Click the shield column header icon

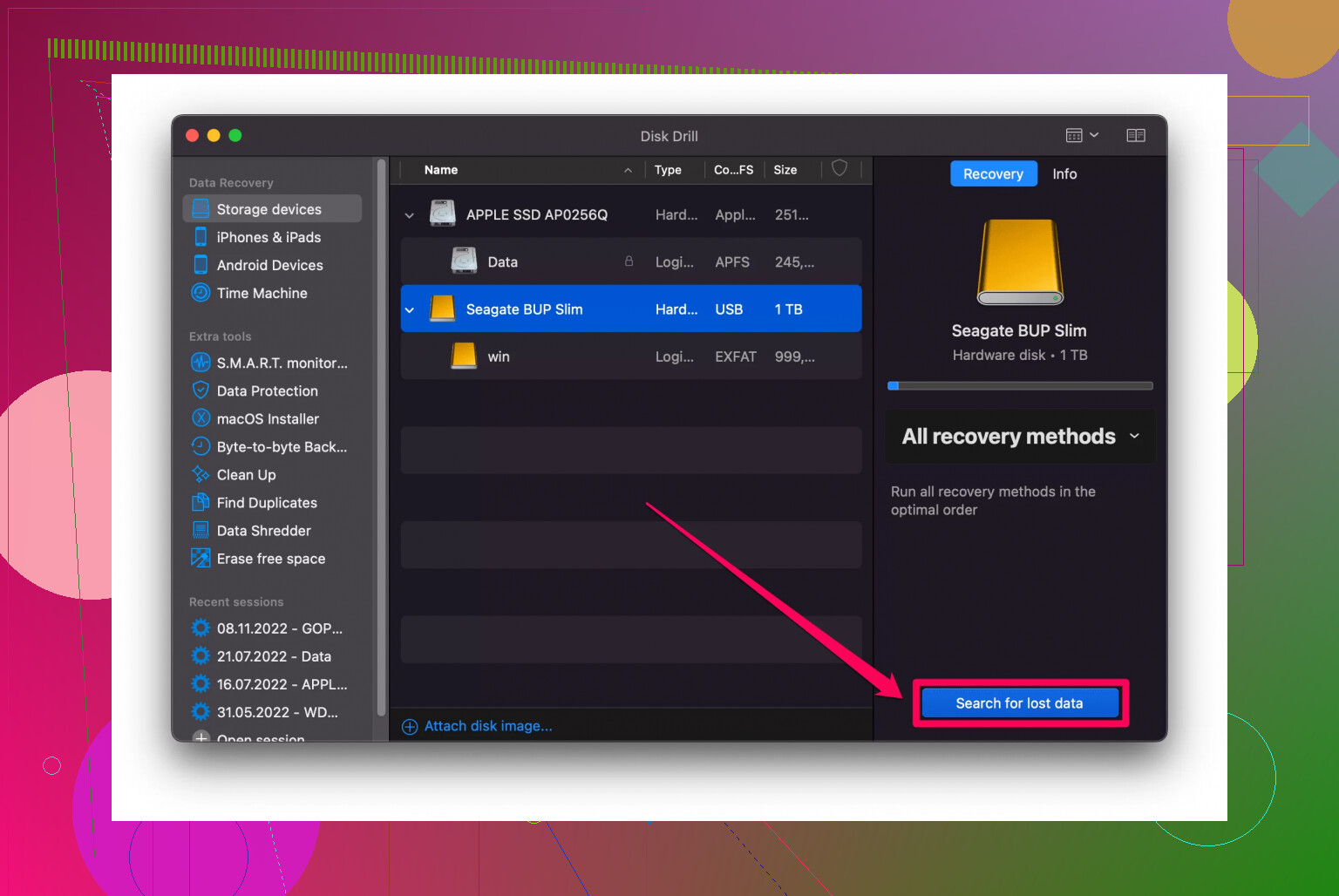(839, 169)
